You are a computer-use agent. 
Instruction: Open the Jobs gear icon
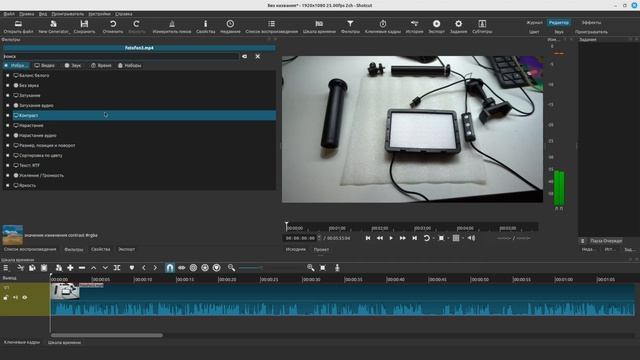coord(458,24)
